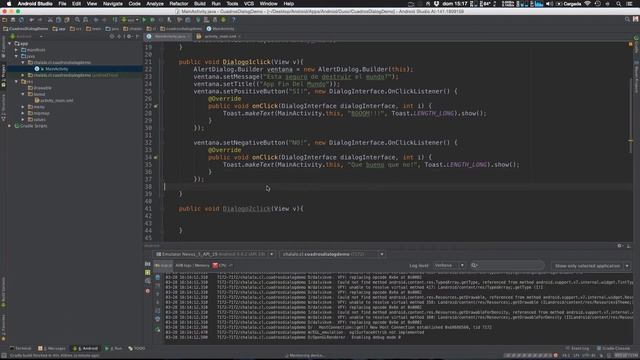Screen dimensions: 640x360
Task: Collapse the java folder node
Action: 16,56
